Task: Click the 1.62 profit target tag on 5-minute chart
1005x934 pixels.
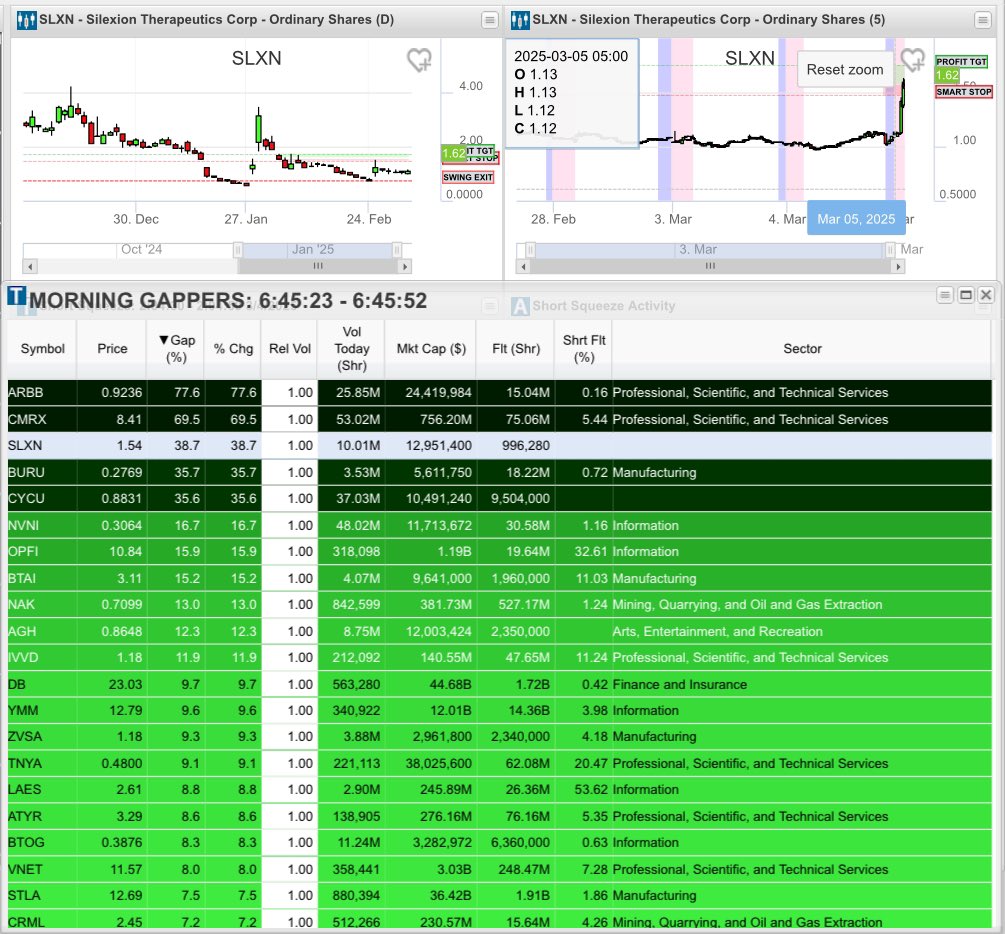Action: 947,75
